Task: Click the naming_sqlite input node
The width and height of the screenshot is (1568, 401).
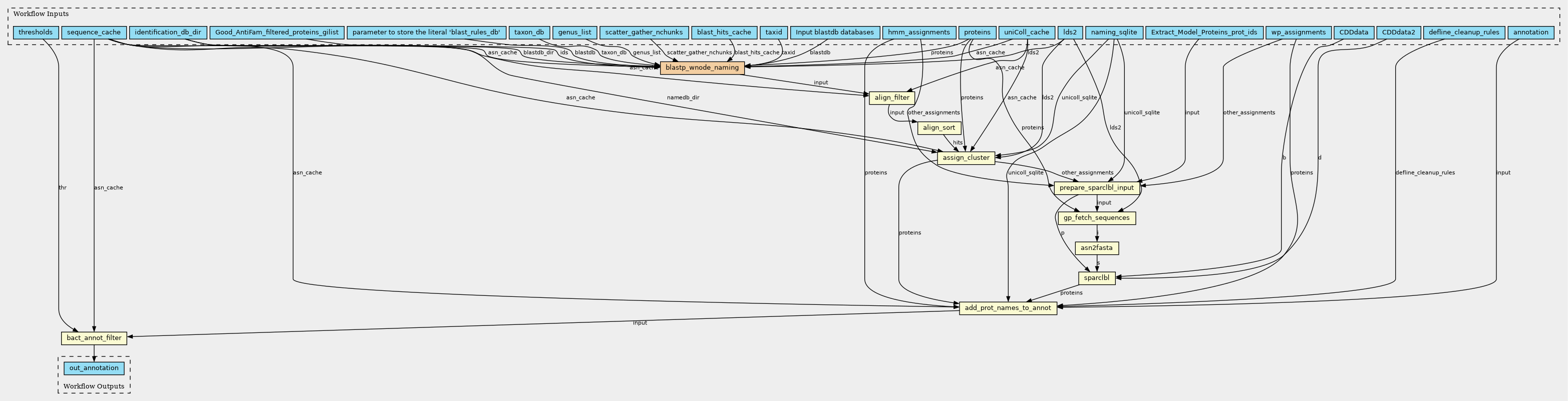Action: (x=1113, y=32)
